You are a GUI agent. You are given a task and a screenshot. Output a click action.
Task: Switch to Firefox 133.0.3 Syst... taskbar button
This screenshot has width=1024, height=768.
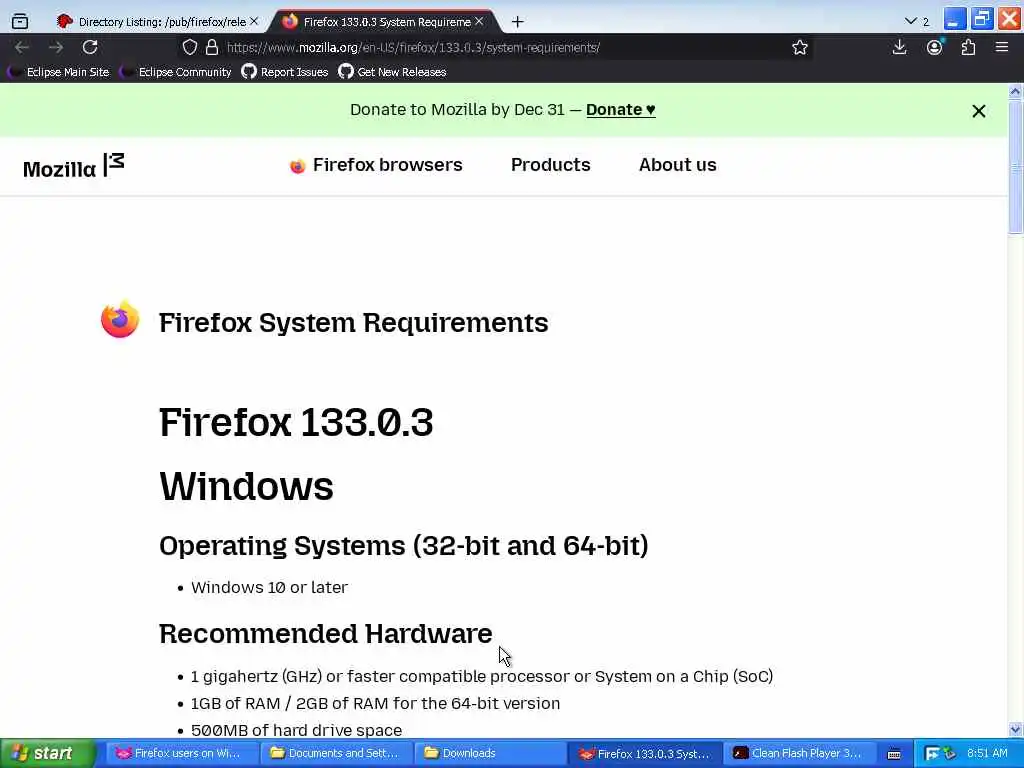[x=645, y=754]
